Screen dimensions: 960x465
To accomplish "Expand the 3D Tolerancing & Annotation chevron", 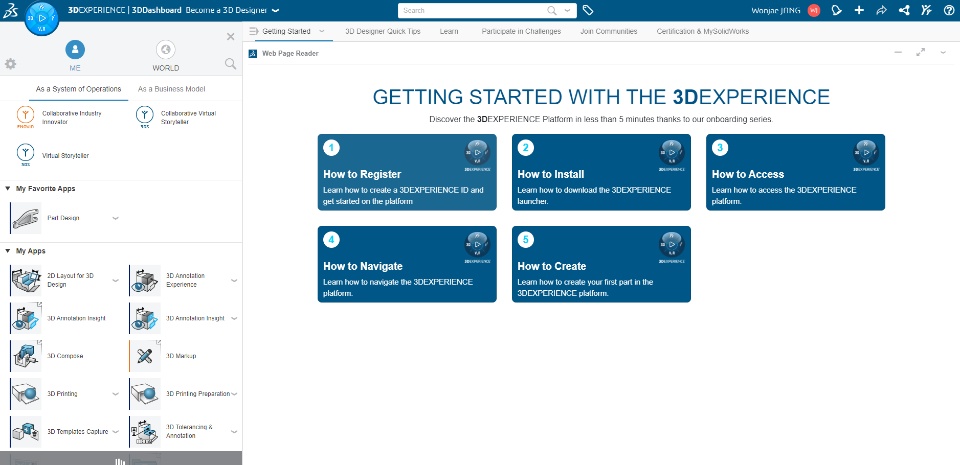I will click(x=234, y=432).
